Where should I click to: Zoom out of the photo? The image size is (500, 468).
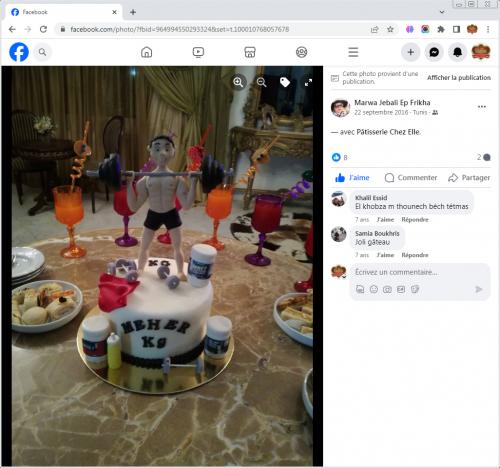262,82
